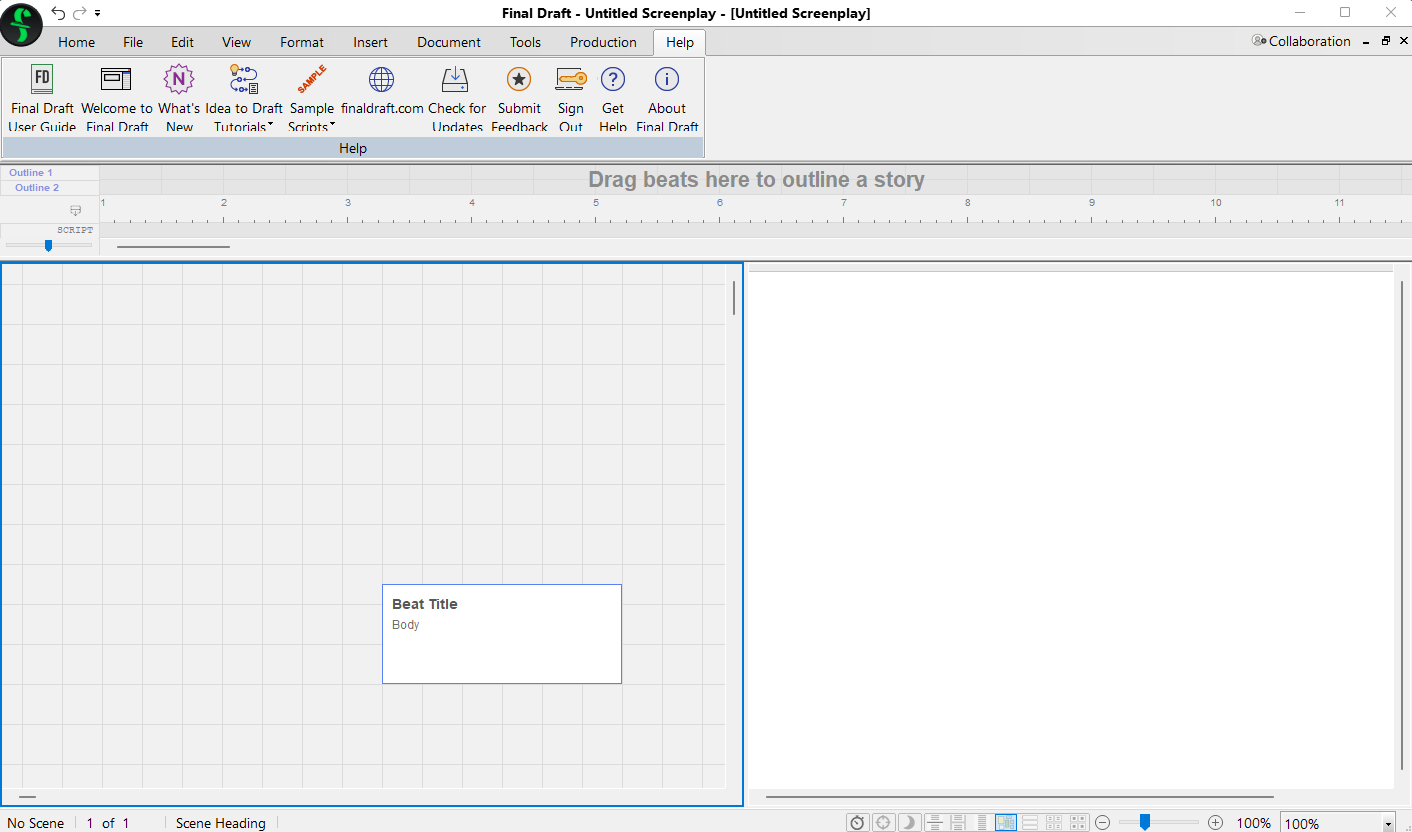Switch to the four-card grid view icon

click(x=1078, y=822)
